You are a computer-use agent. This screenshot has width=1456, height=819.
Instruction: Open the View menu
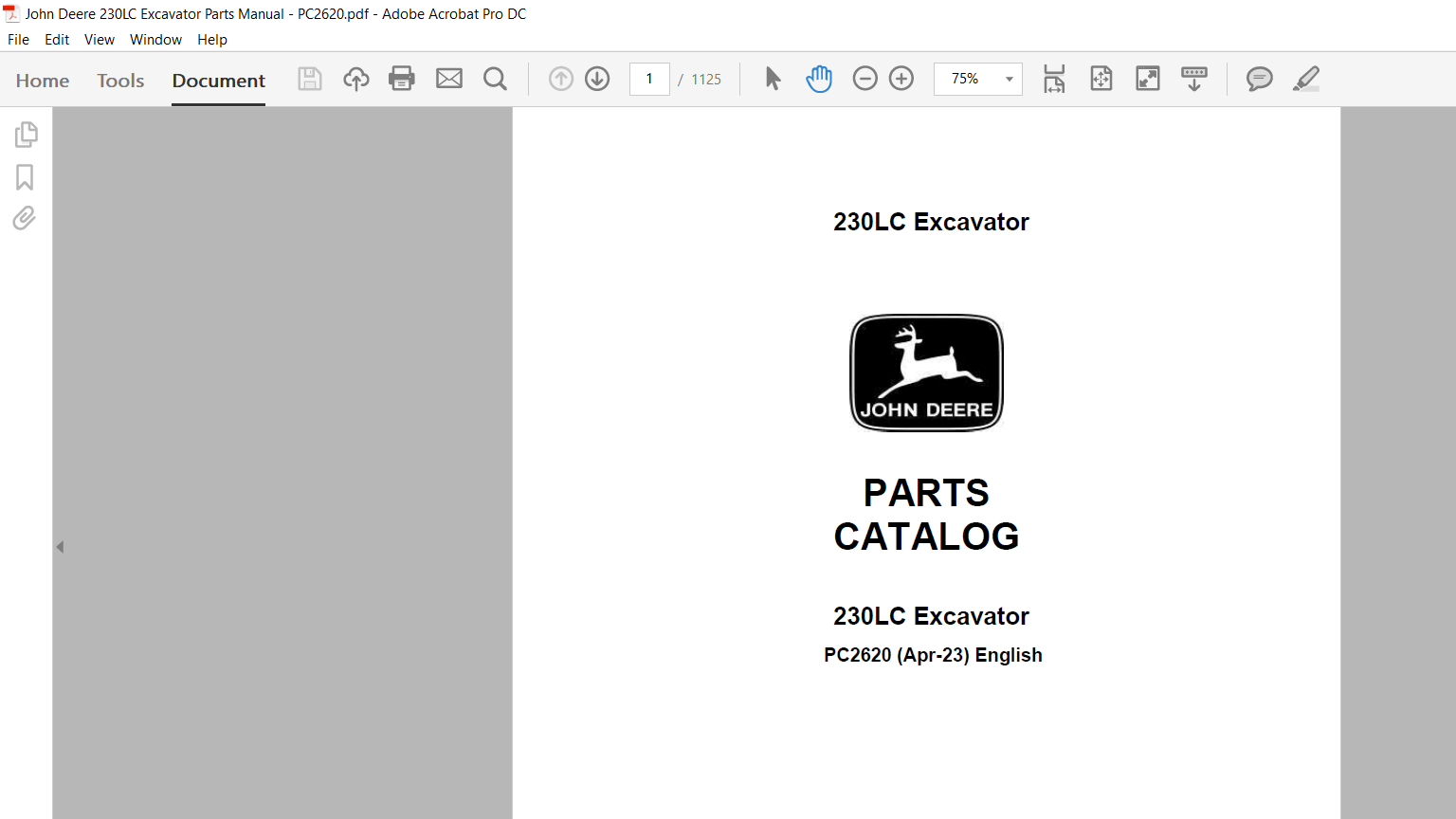tap(100, 40)
